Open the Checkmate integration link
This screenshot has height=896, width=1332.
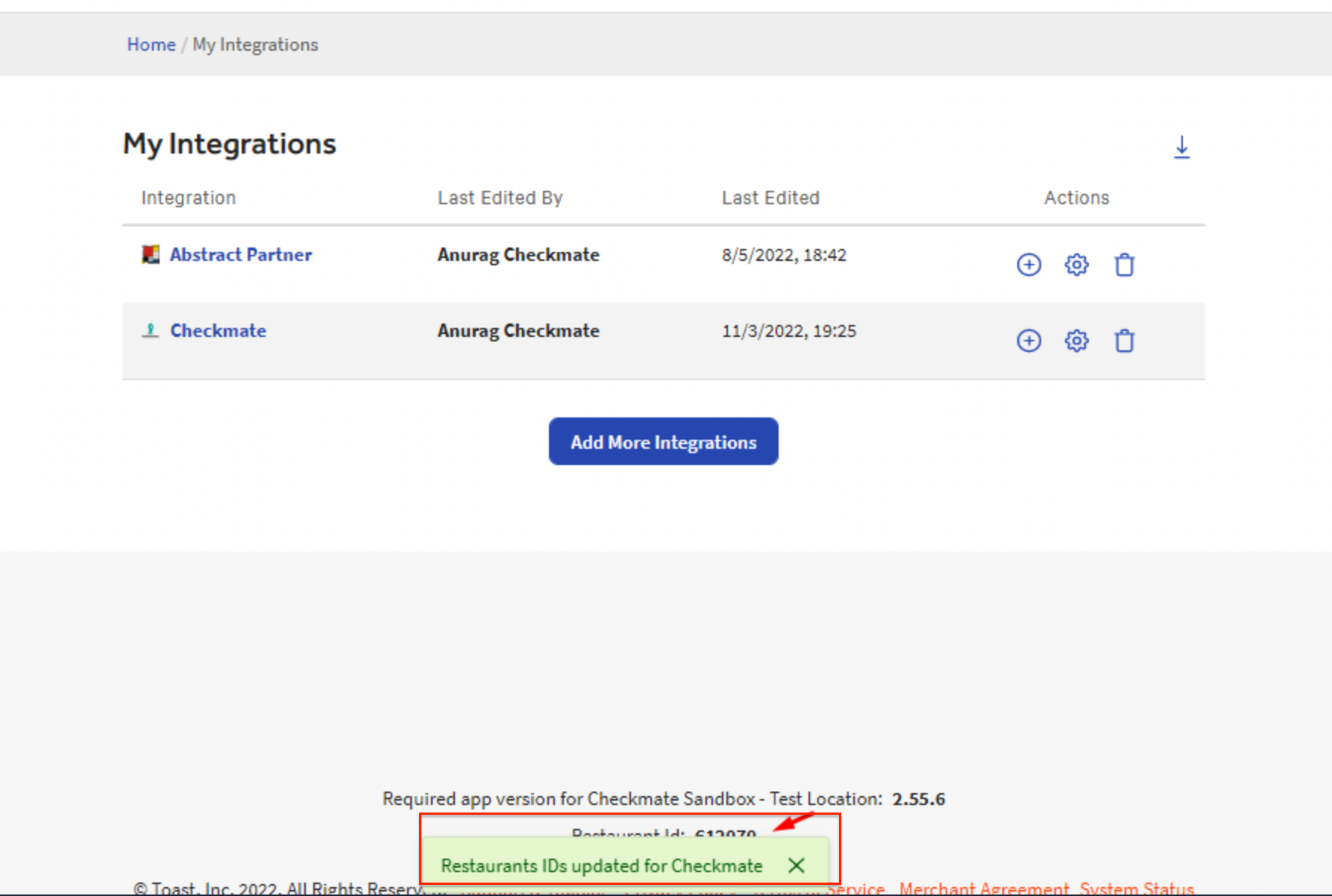tap(218, 331)
